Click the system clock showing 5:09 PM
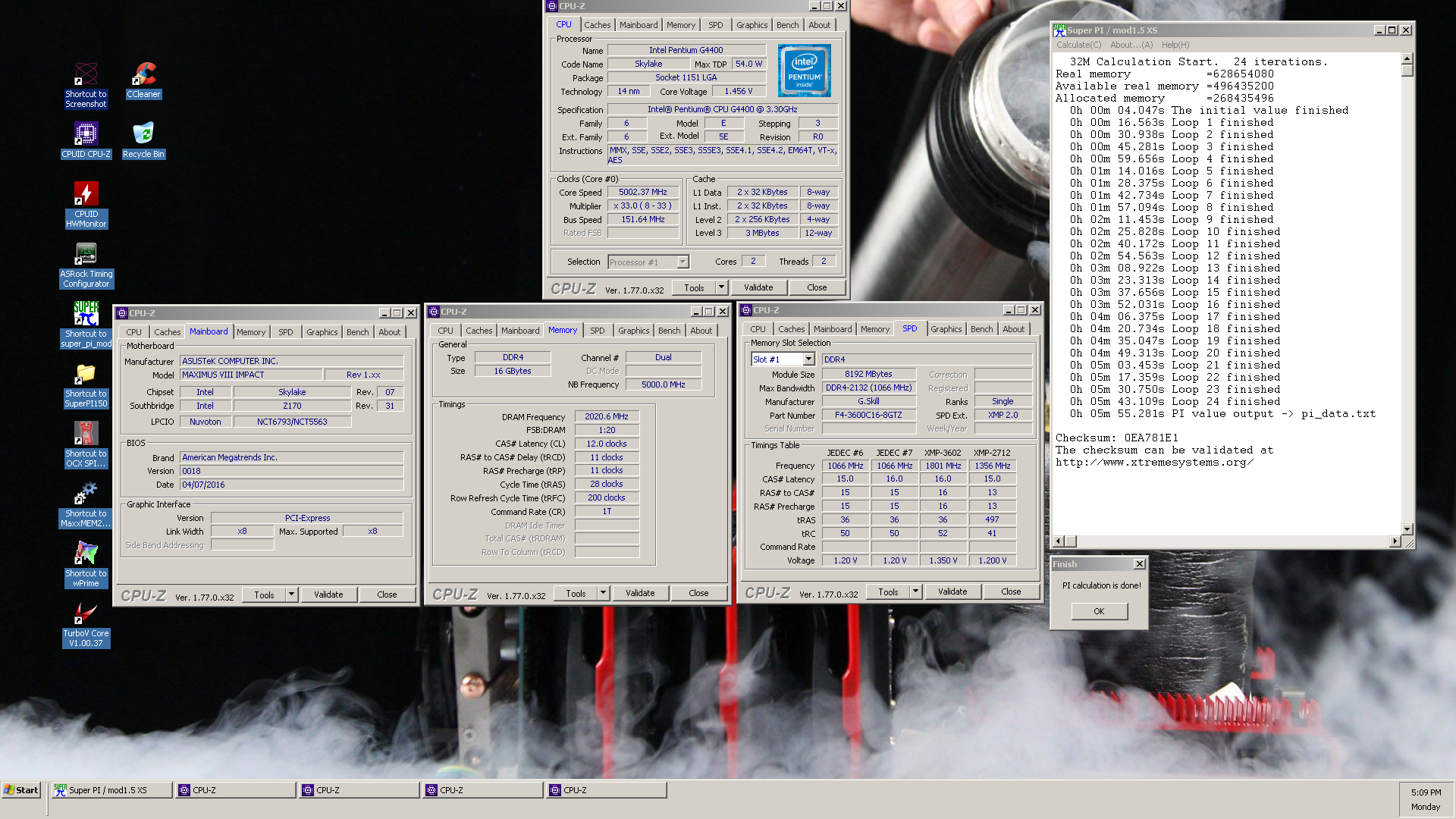This screenshot has width=1456, height=819. click(x=1426, y=792)
